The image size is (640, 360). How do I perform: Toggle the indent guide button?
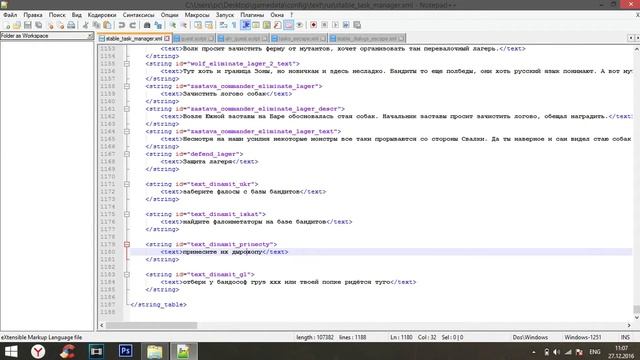[x=245, y=25]
